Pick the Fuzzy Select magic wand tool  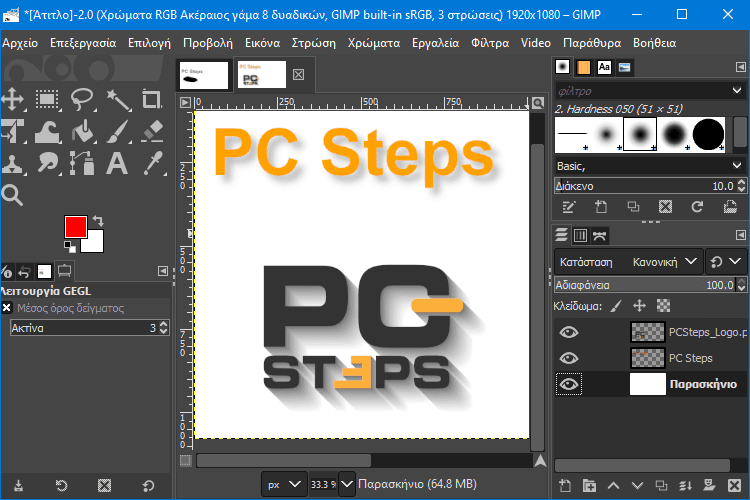118,99
